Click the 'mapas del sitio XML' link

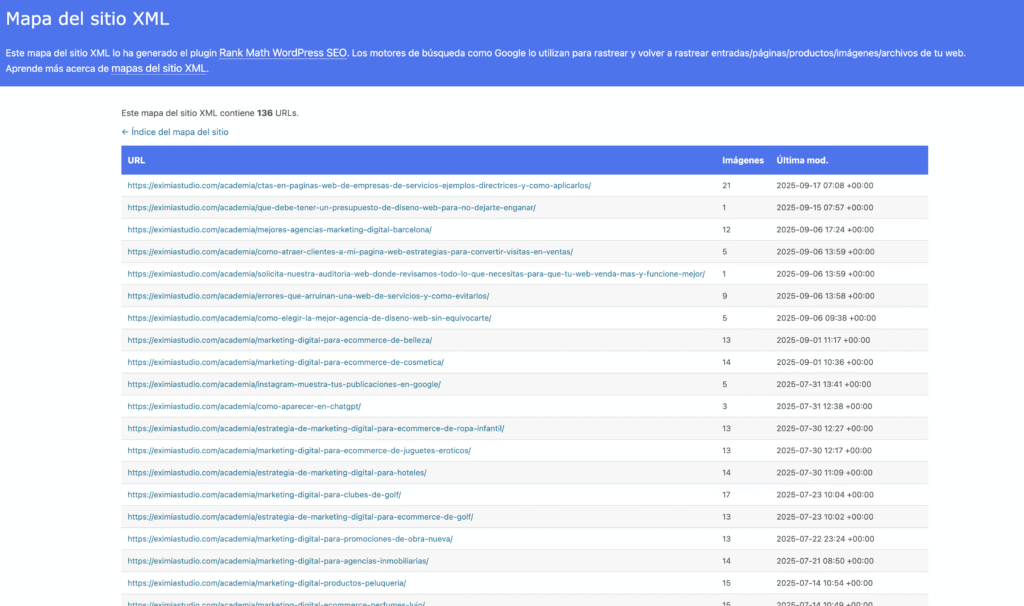click(x=159, y=69)
